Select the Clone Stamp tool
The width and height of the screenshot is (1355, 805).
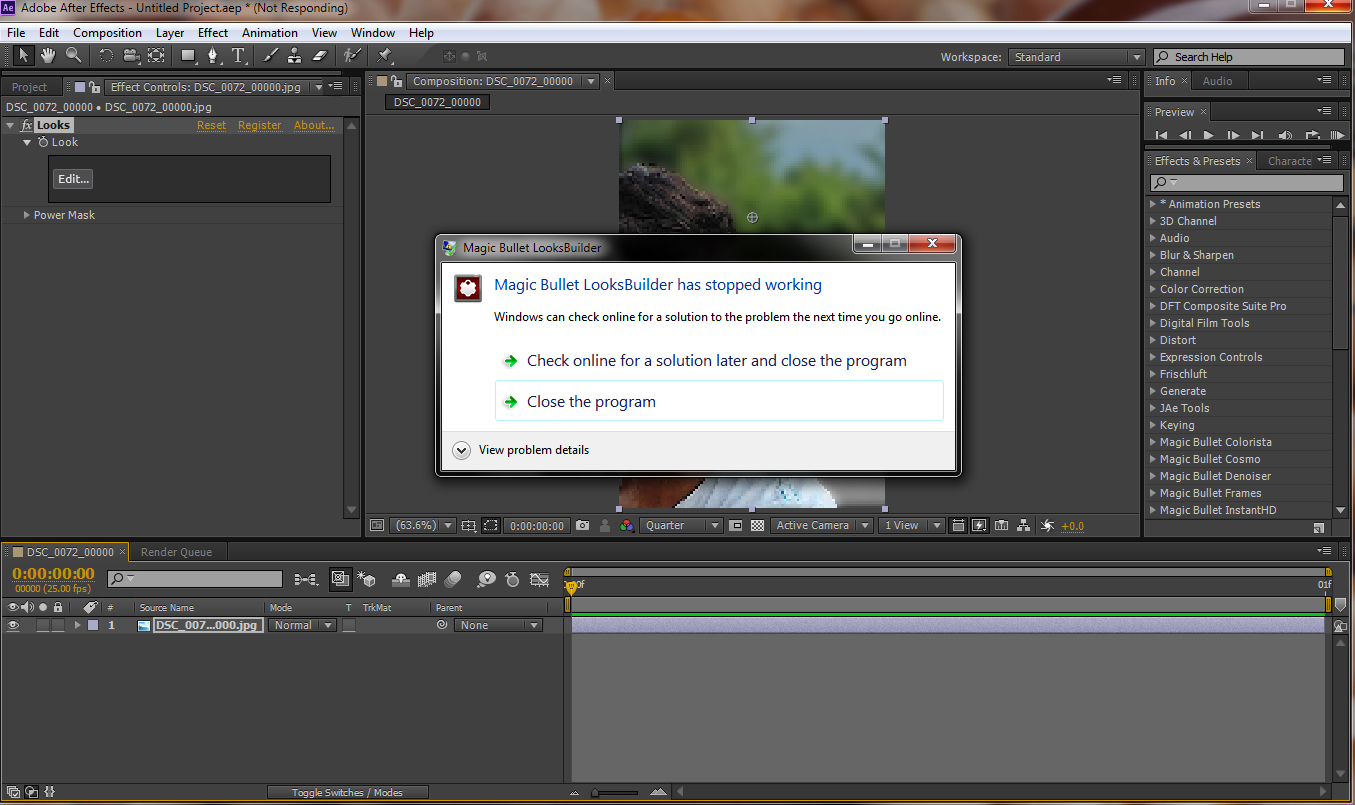click(x=296, y=56)
